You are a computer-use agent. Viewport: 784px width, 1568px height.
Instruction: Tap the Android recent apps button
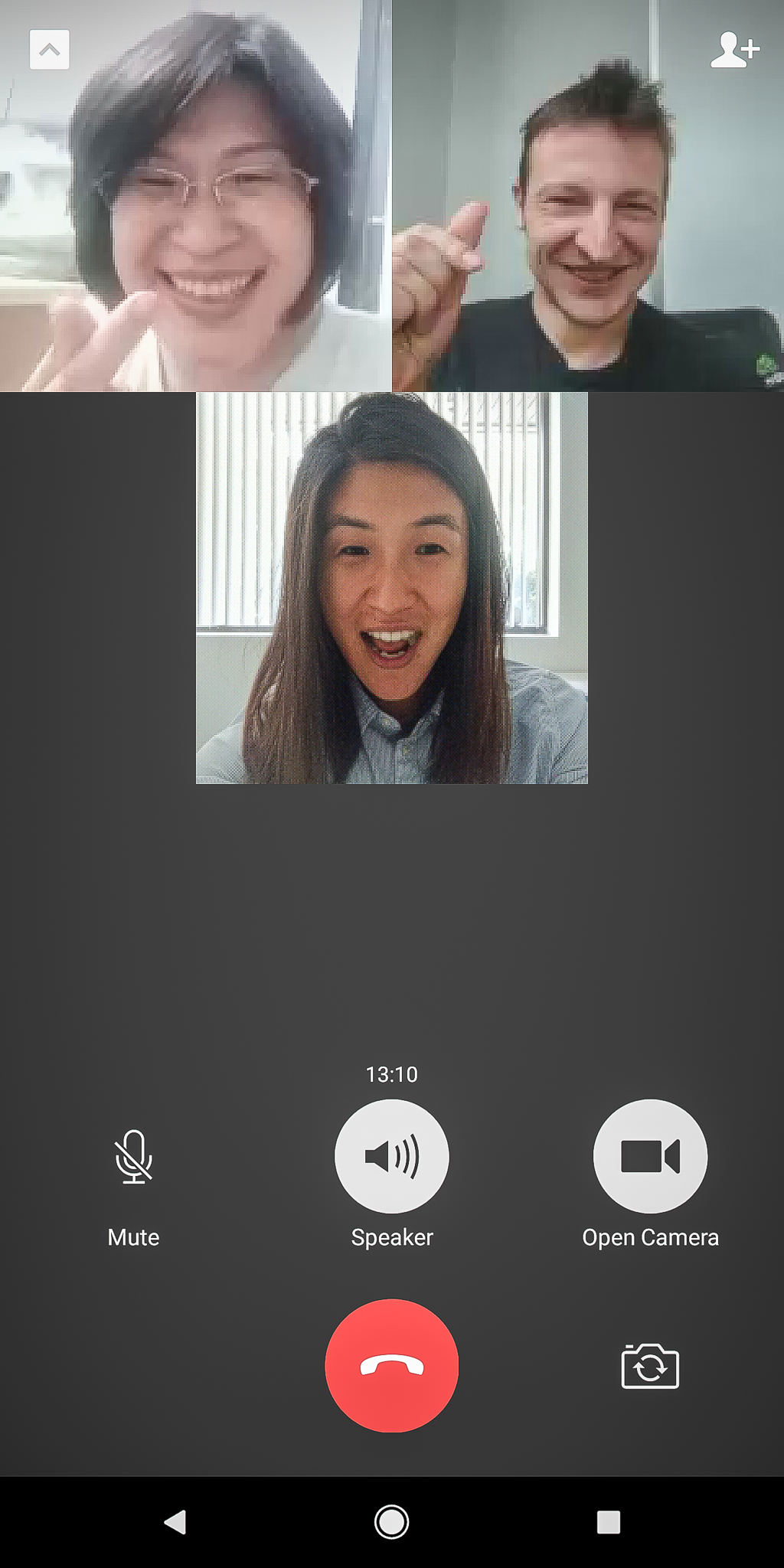tap(609, 1522)
